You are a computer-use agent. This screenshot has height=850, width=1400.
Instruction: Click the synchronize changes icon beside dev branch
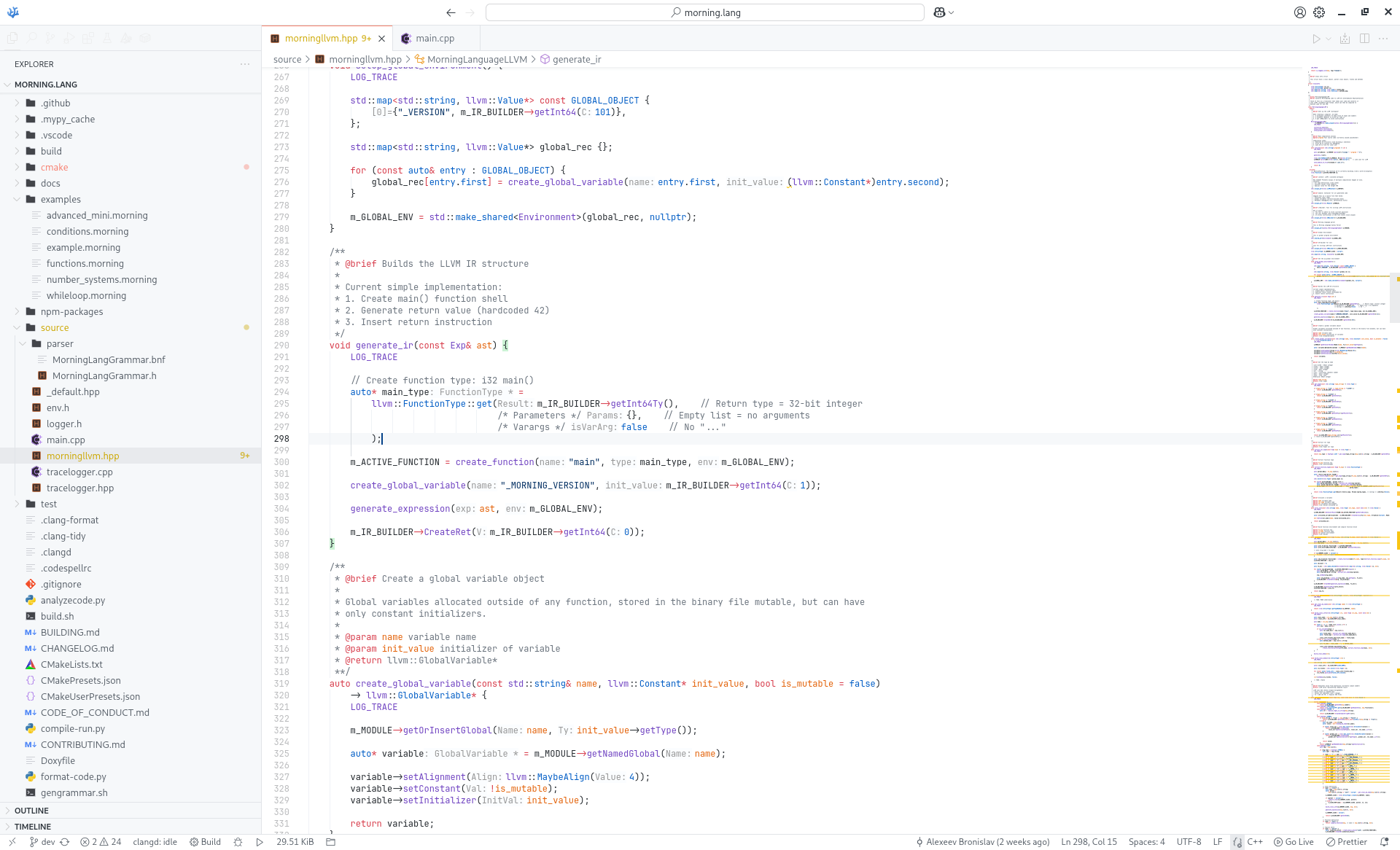coord(65,842)
